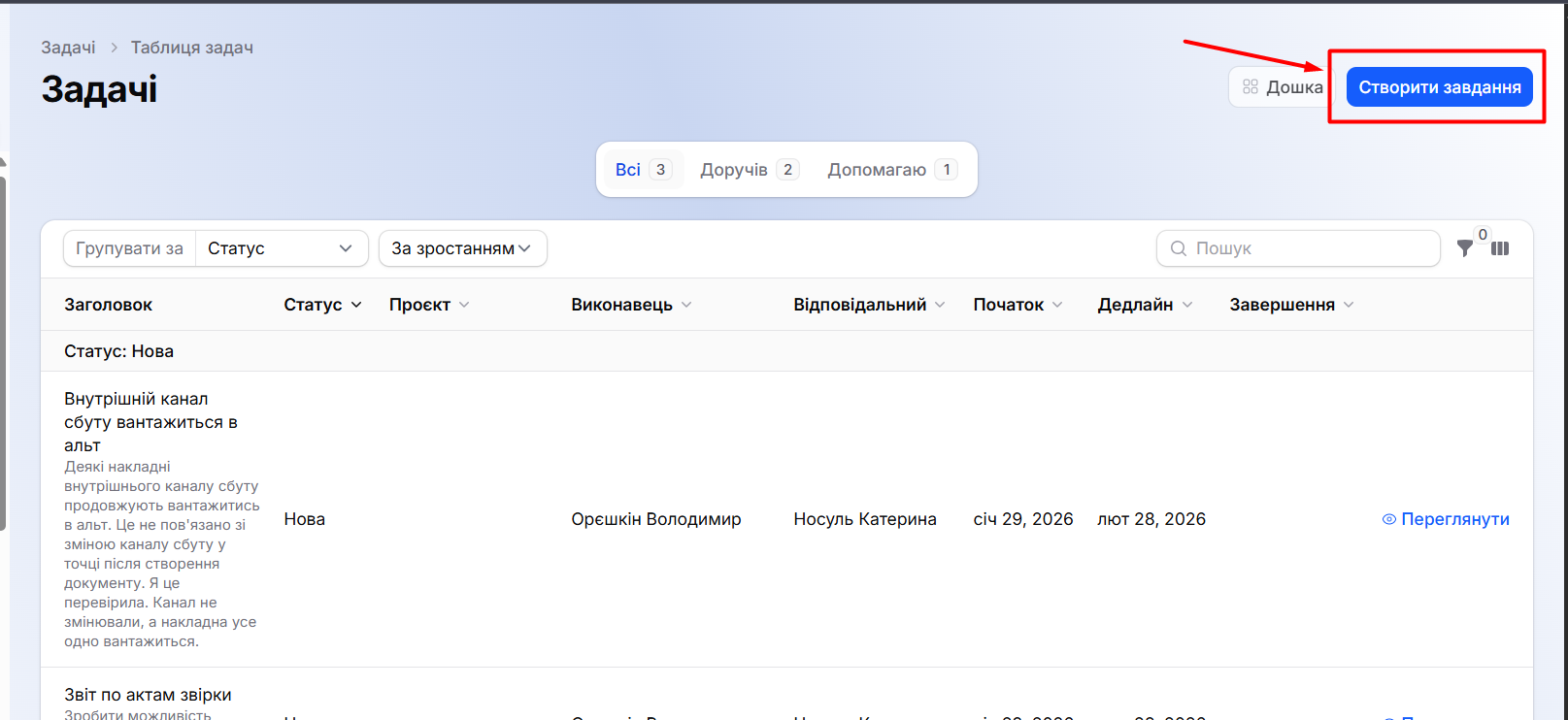Screen dimensions: 1568x720
Task: Click the Заголовок column header
Action: pos(109,305)
